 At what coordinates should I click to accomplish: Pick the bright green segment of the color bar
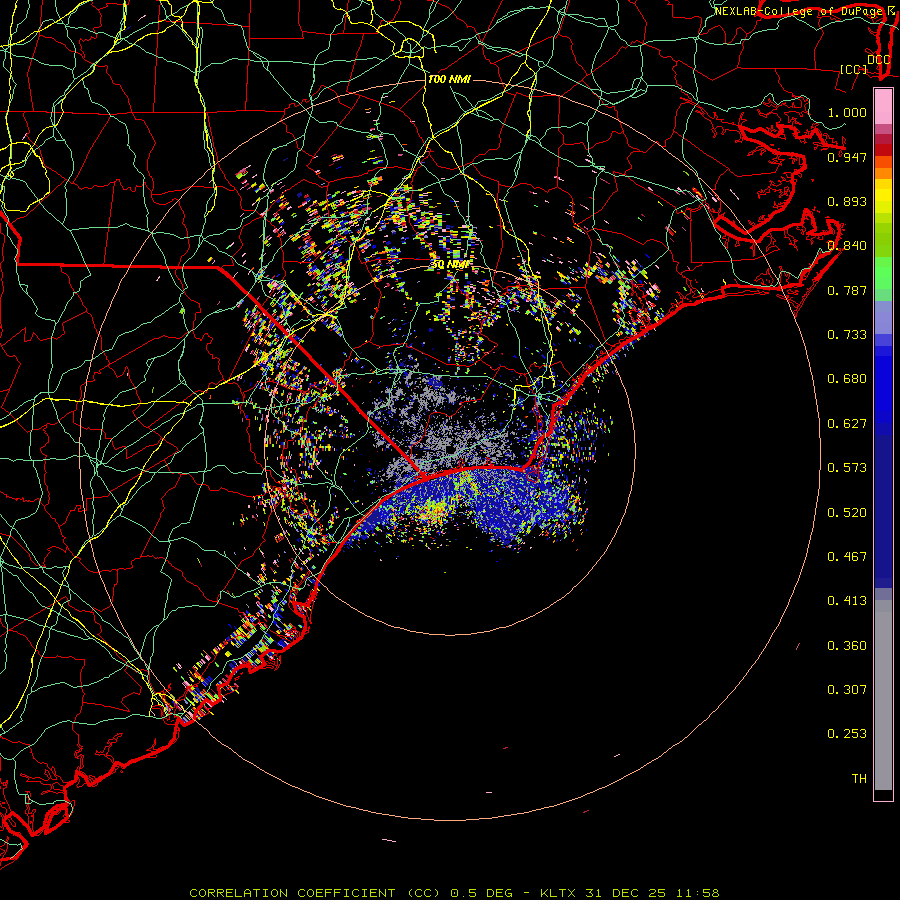(x=883, y=273)
